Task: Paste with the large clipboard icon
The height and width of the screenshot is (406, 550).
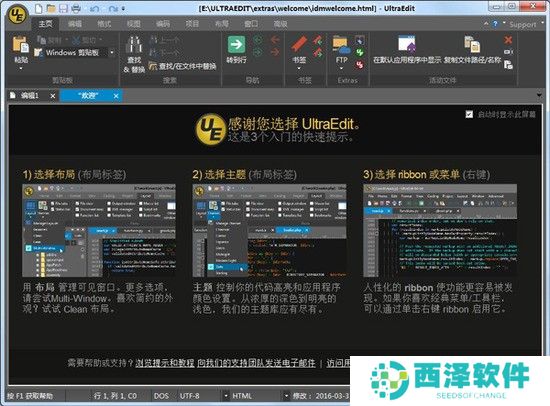Action: [20, 45]
